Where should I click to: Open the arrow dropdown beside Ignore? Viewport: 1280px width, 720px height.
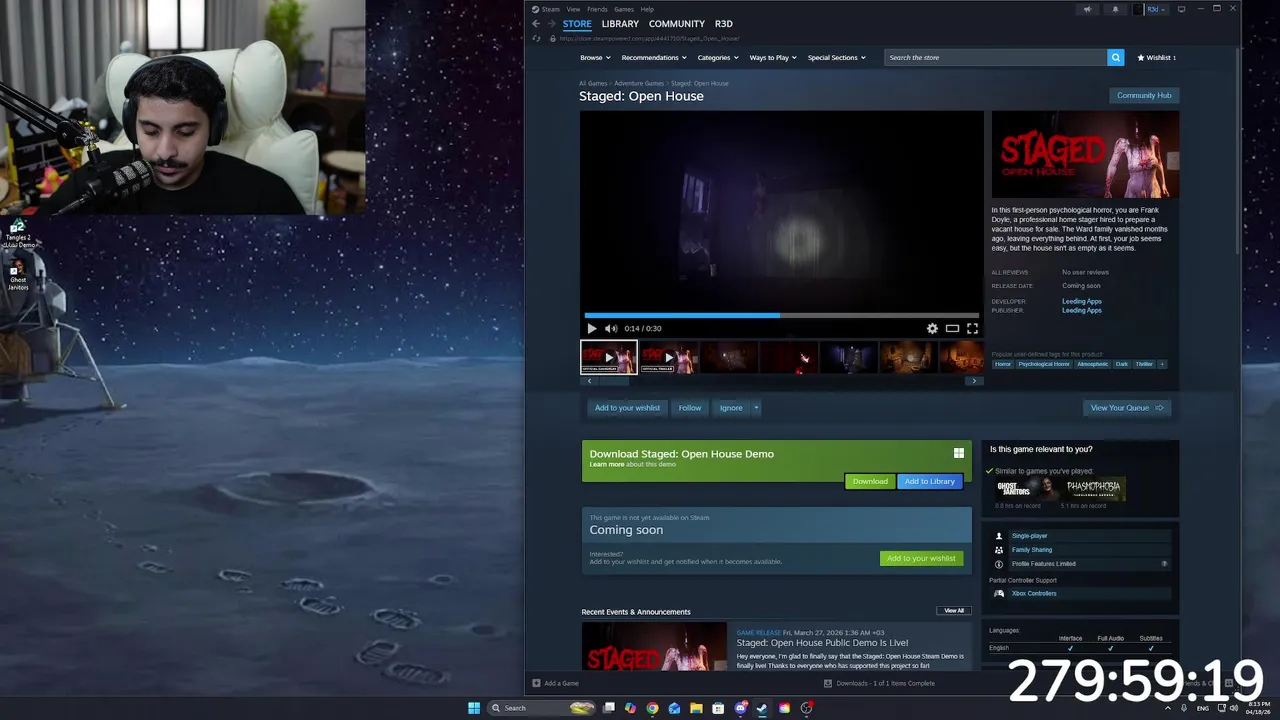point(756,407)
